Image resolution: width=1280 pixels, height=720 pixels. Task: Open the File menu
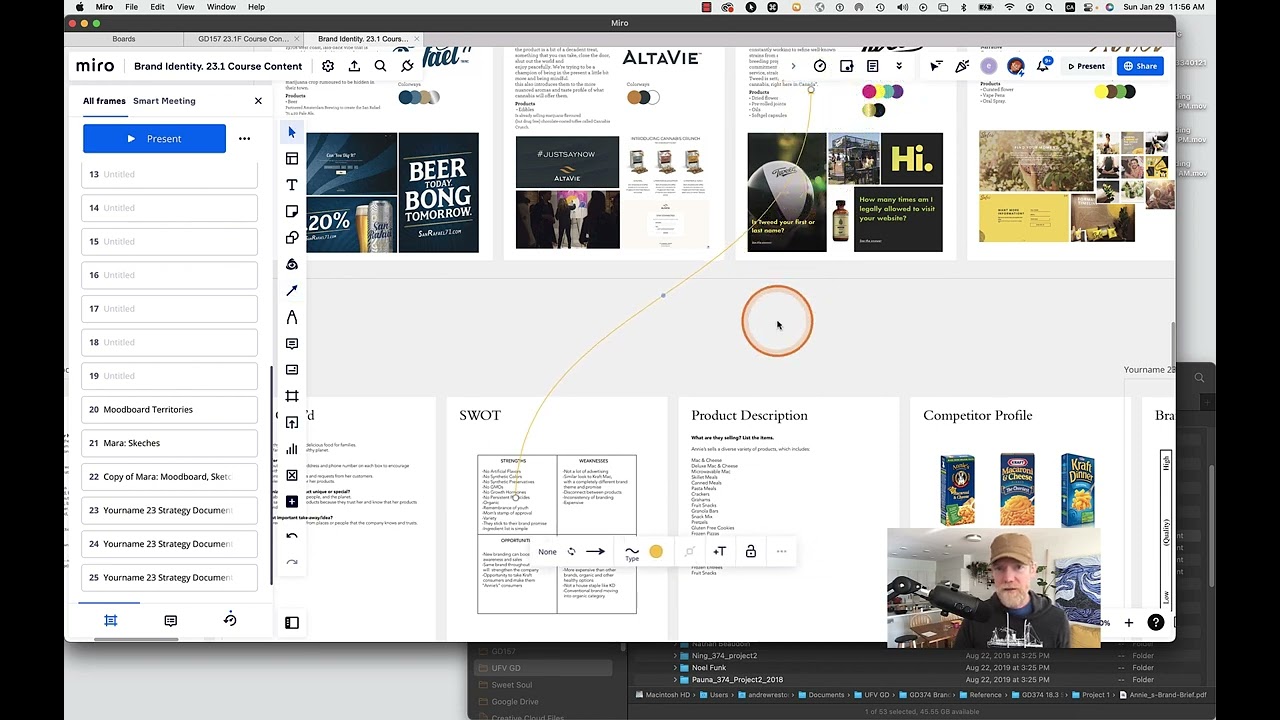[131, 7]
